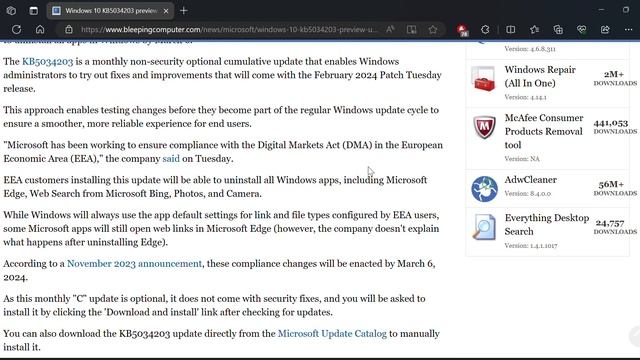Click the AdwCleaner bug logo thumbnail

484,189
